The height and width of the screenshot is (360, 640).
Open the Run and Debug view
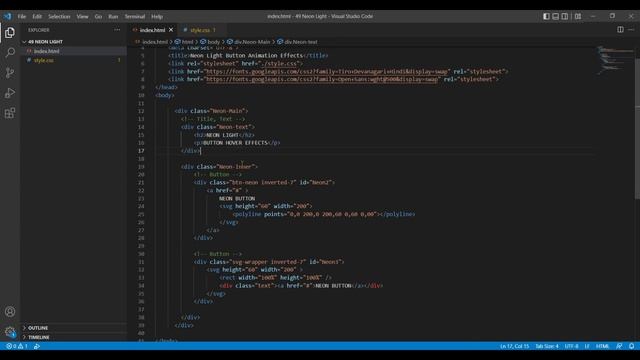click(10, 93)
